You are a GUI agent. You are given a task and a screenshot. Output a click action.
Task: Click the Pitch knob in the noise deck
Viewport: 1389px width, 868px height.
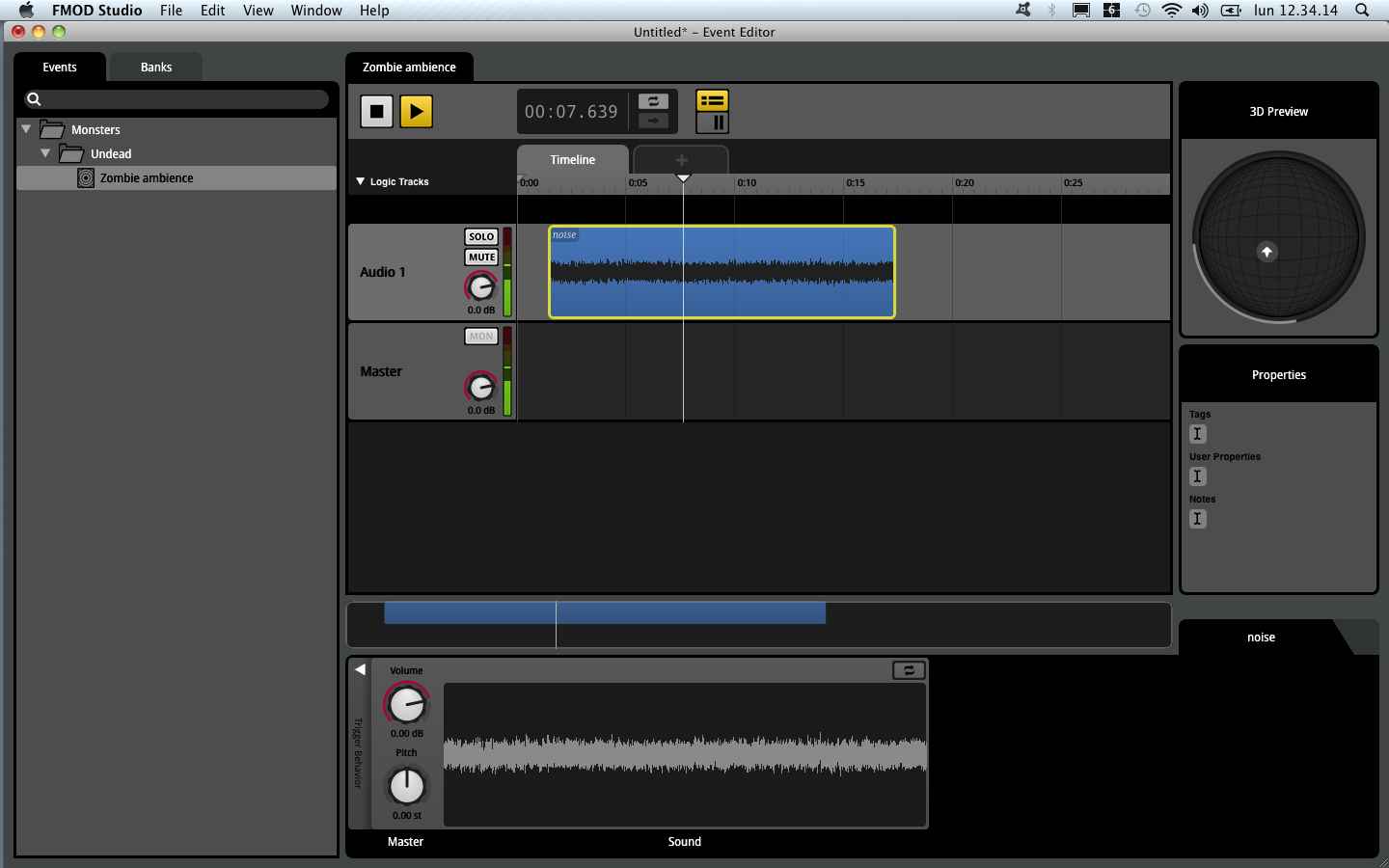407,786
